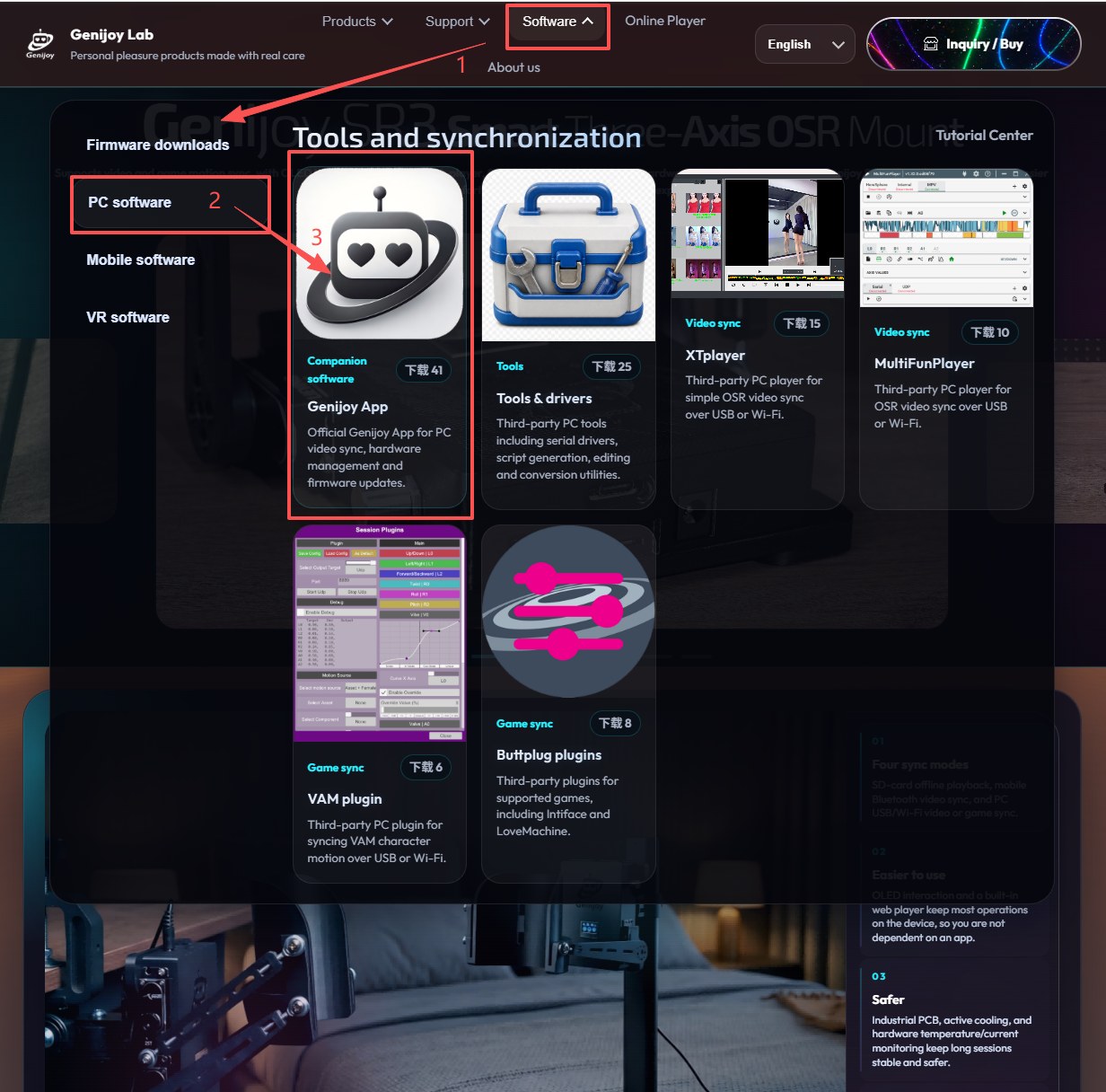Open the Genijoy App robot icon

click(380, 254)
